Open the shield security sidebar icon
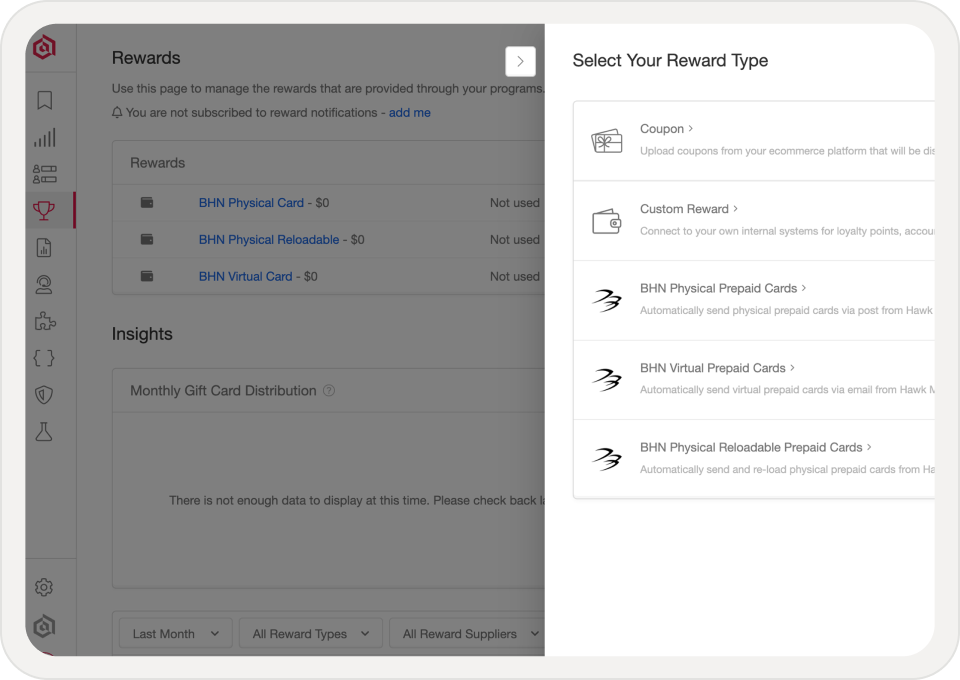960x680 pixels. tap(44, 395)
